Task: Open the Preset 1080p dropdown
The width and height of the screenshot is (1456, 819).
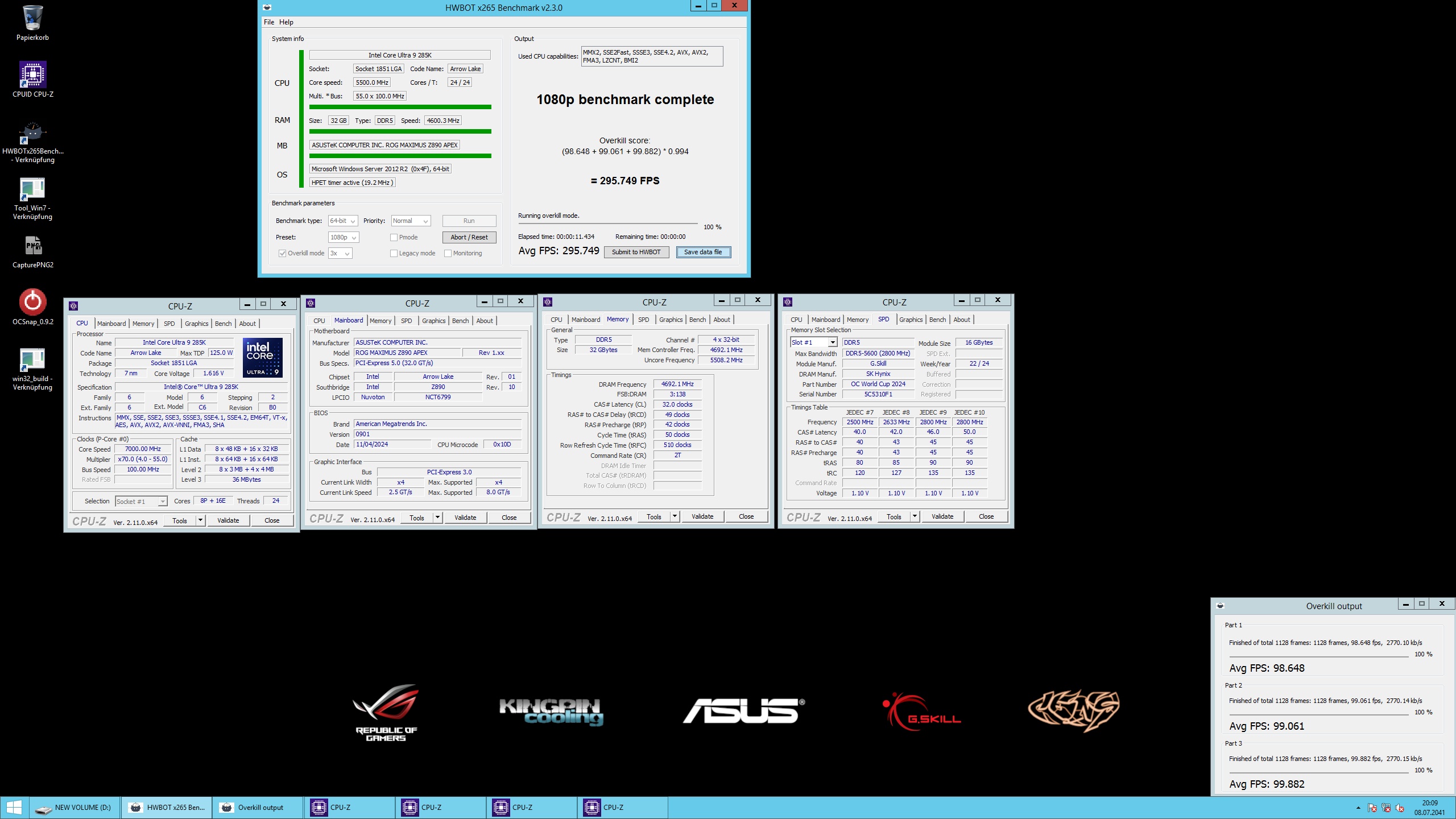Action: pyautogui.click(x=344, y=237)
